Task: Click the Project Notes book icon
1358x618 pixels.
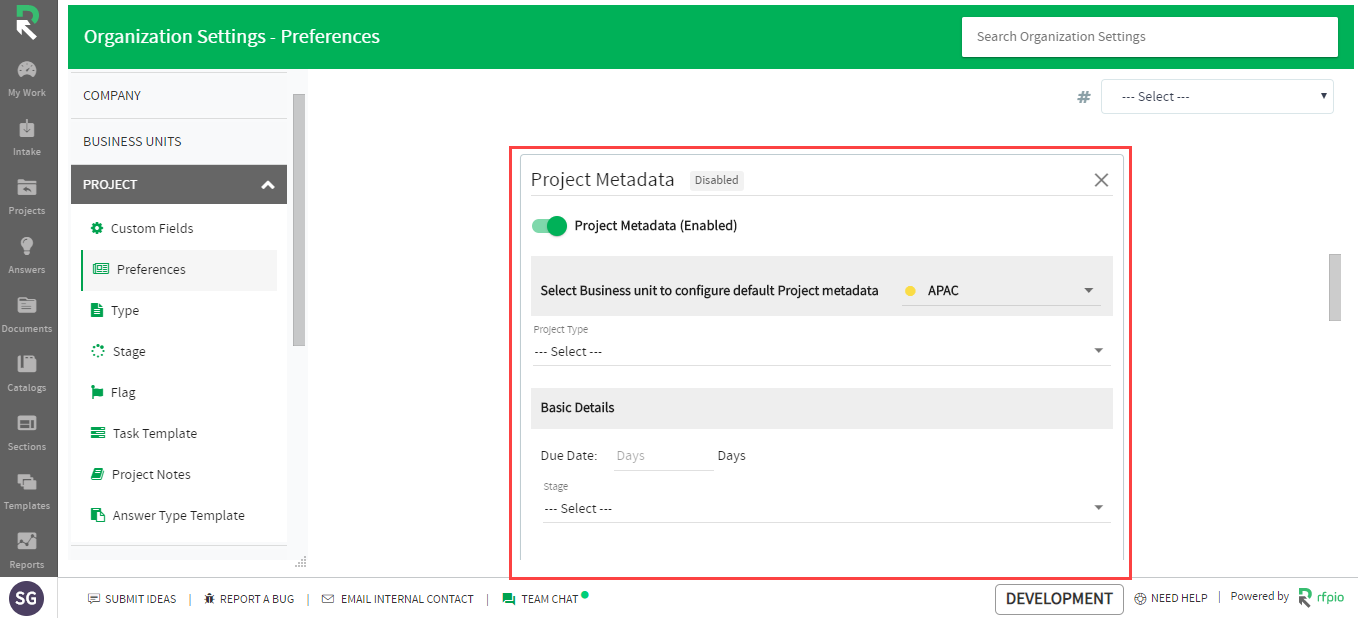Action: tap(97, 474)
